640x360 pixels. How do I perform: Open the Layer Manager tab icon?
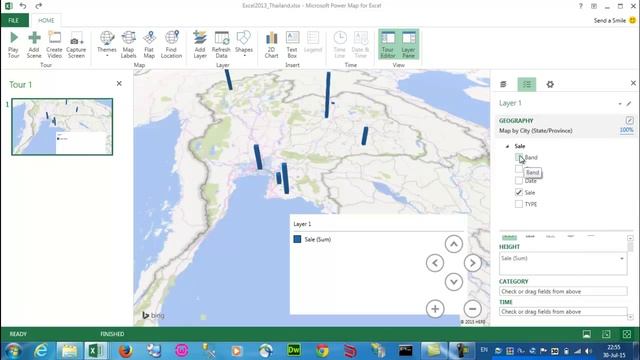503,84
